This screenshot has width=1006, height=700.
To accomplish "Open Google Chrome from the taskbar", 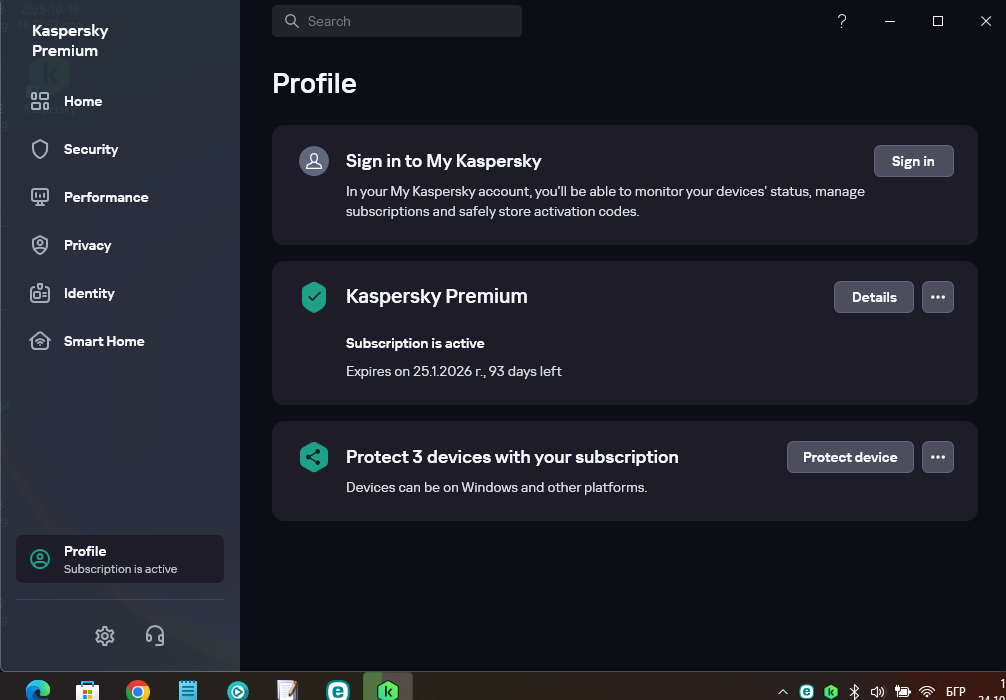I will point(138,690).
